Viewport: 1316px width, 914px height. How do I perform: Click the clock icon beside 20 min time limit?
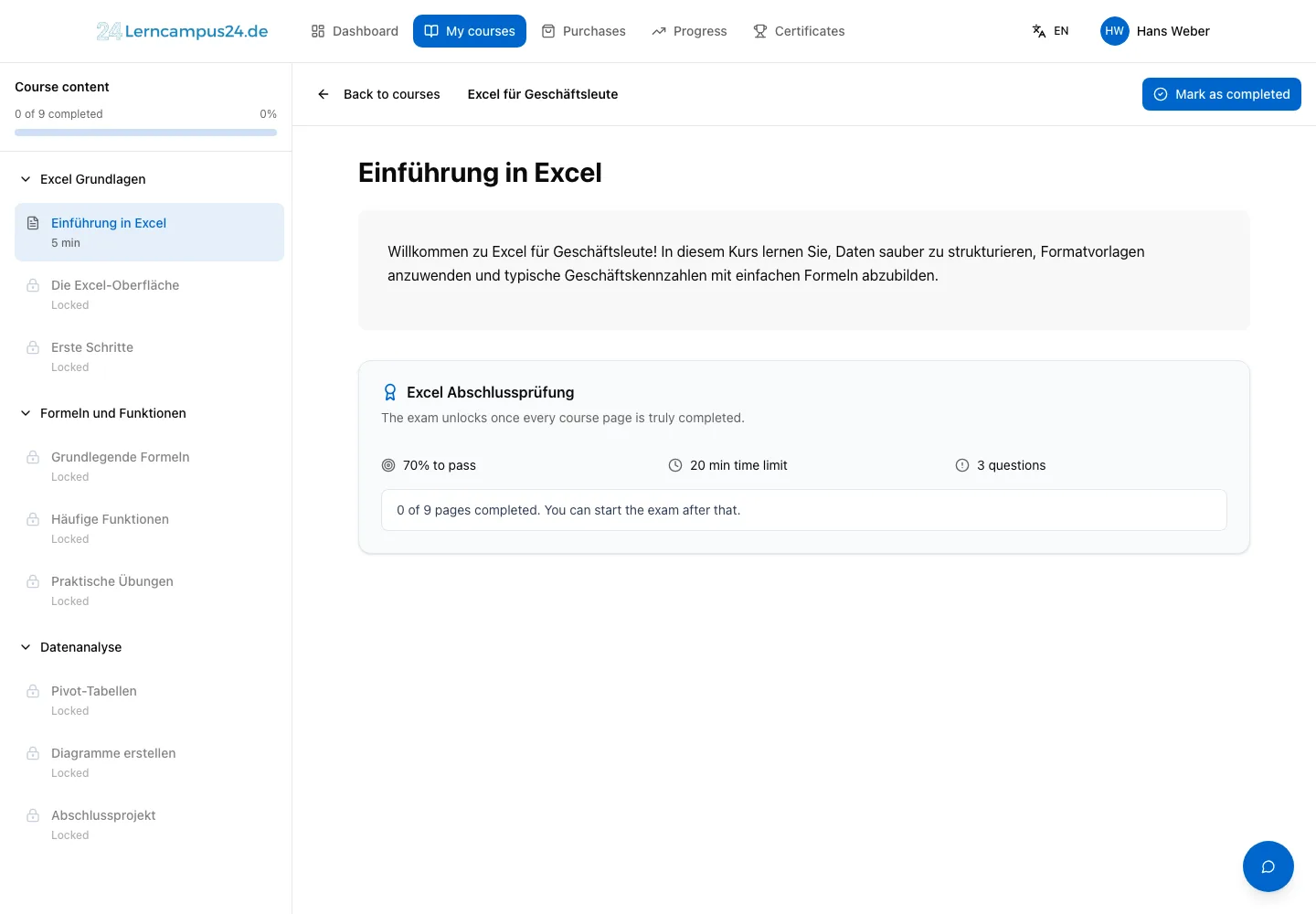675,465
